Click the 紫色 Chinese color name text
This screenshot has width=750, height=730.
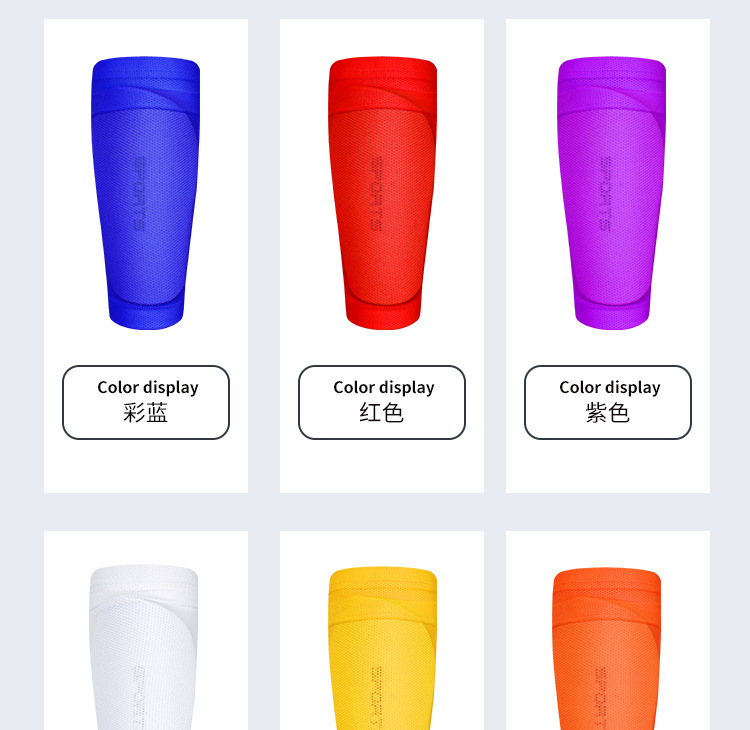[x=607, y=413]
